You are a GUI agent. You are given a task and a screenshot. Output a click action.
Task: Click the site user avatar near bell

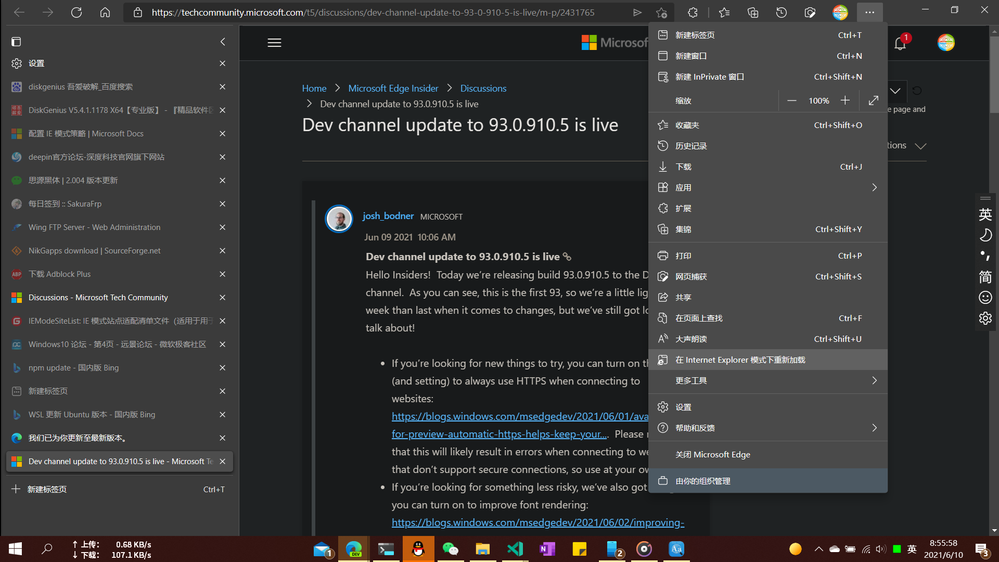point(946,43)
